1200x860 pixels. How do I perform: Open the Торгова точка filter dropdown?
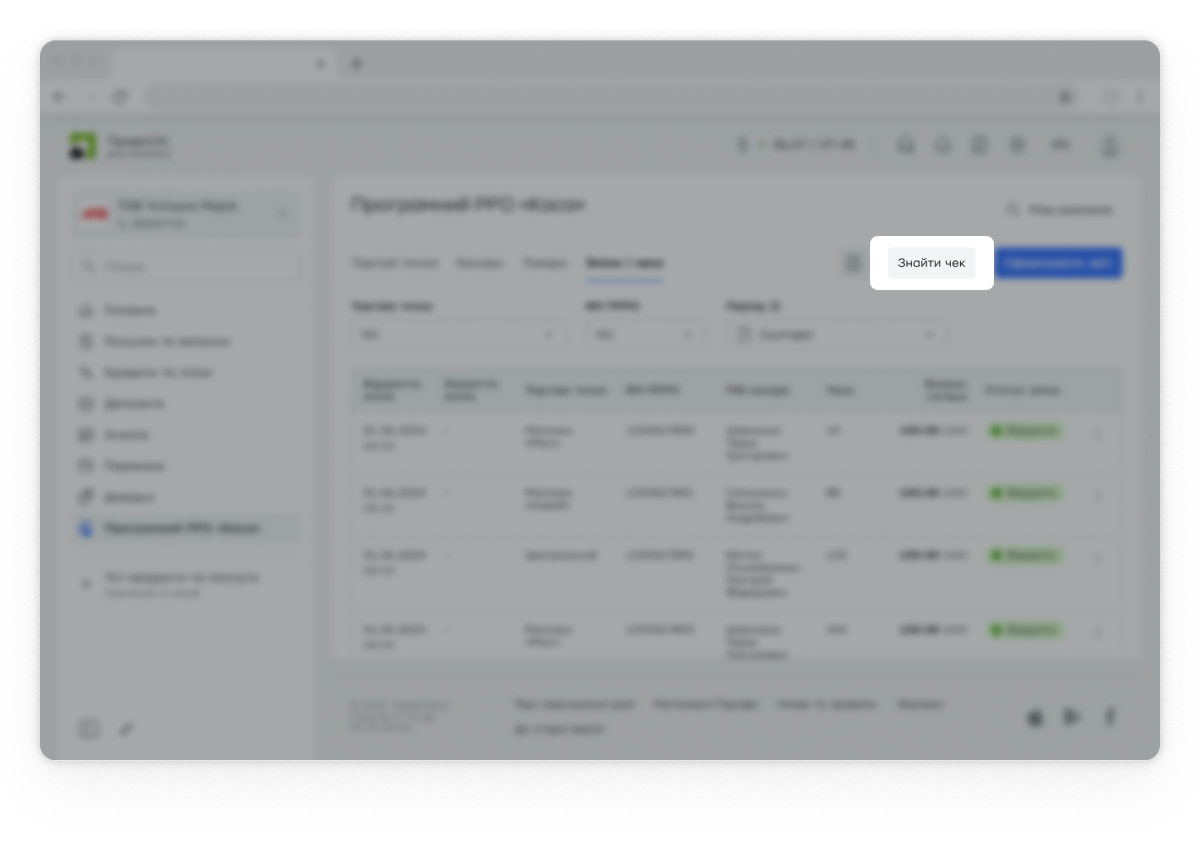457,335
